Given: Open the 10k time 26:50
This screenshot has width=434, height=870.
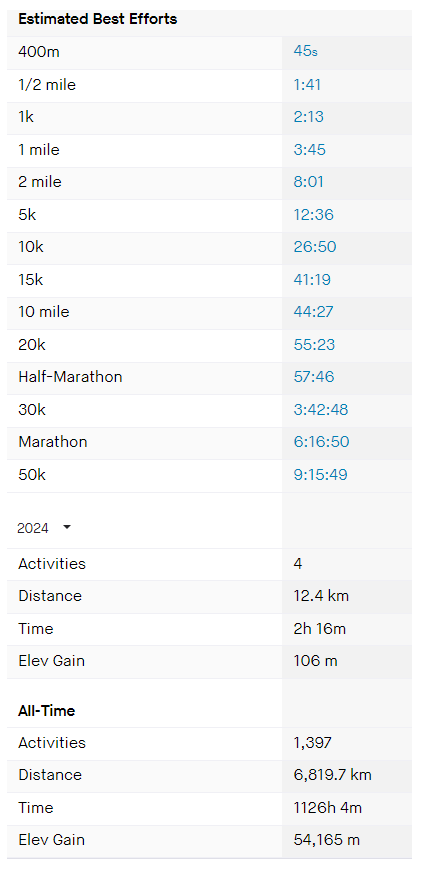Looking at the screenshot, I should 315,247.
